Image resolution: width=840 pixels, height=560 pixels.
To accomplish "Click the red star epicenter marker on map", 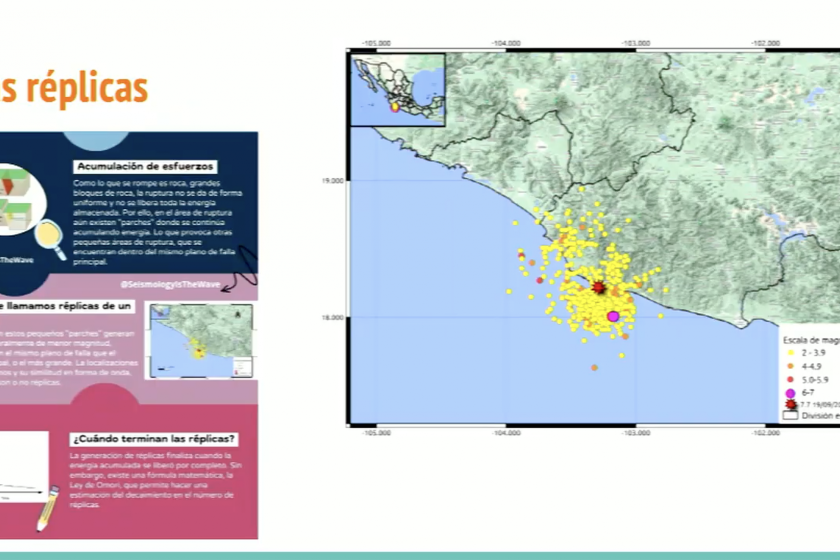I will [x=599, y=288].
